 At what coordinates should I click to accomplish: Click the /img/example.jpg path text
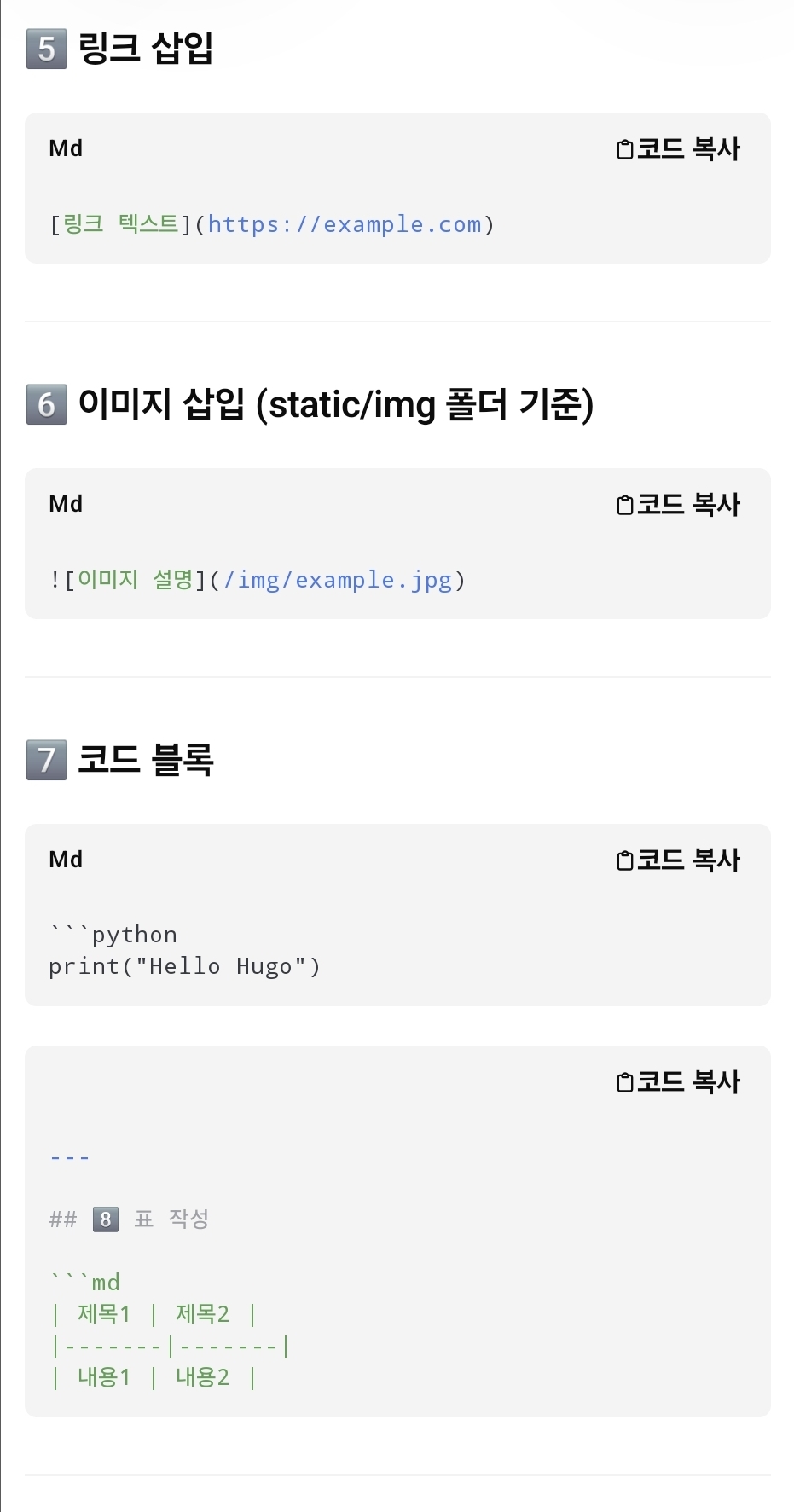pyautogui.click(x=338, y=581)
